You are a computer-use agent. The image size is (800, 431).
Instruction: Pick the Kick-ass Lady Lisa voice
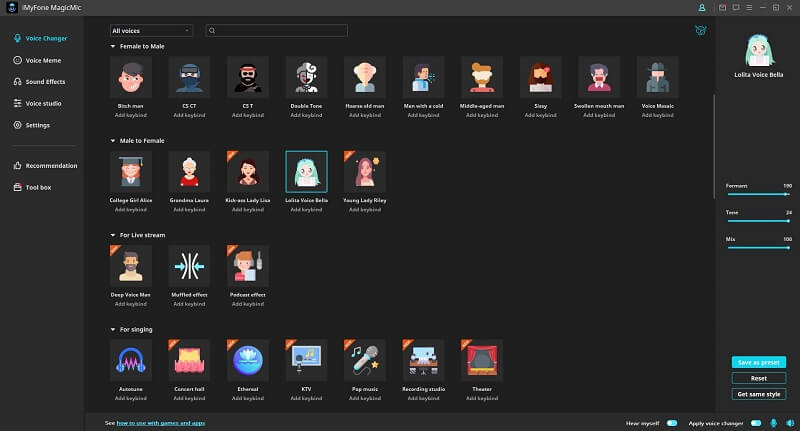point(247,171)
